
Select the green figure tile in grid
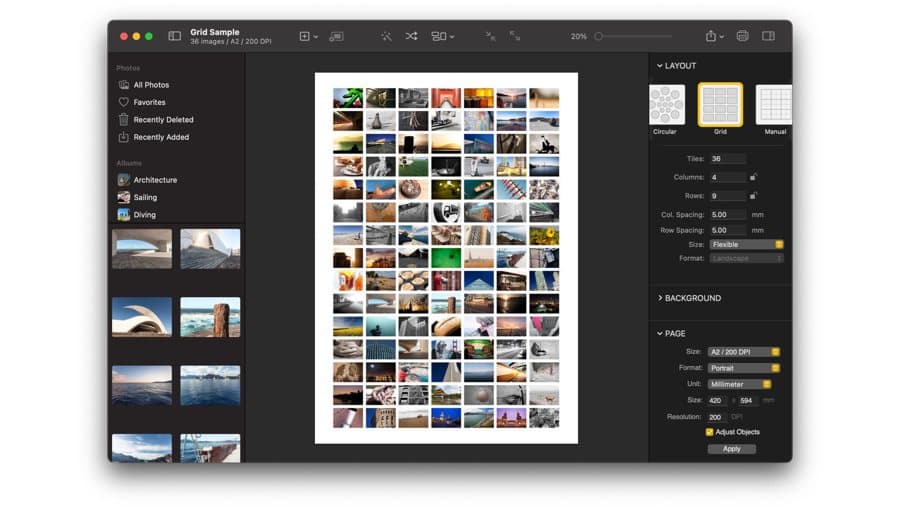pyautogui.click(x=348, y=98)
